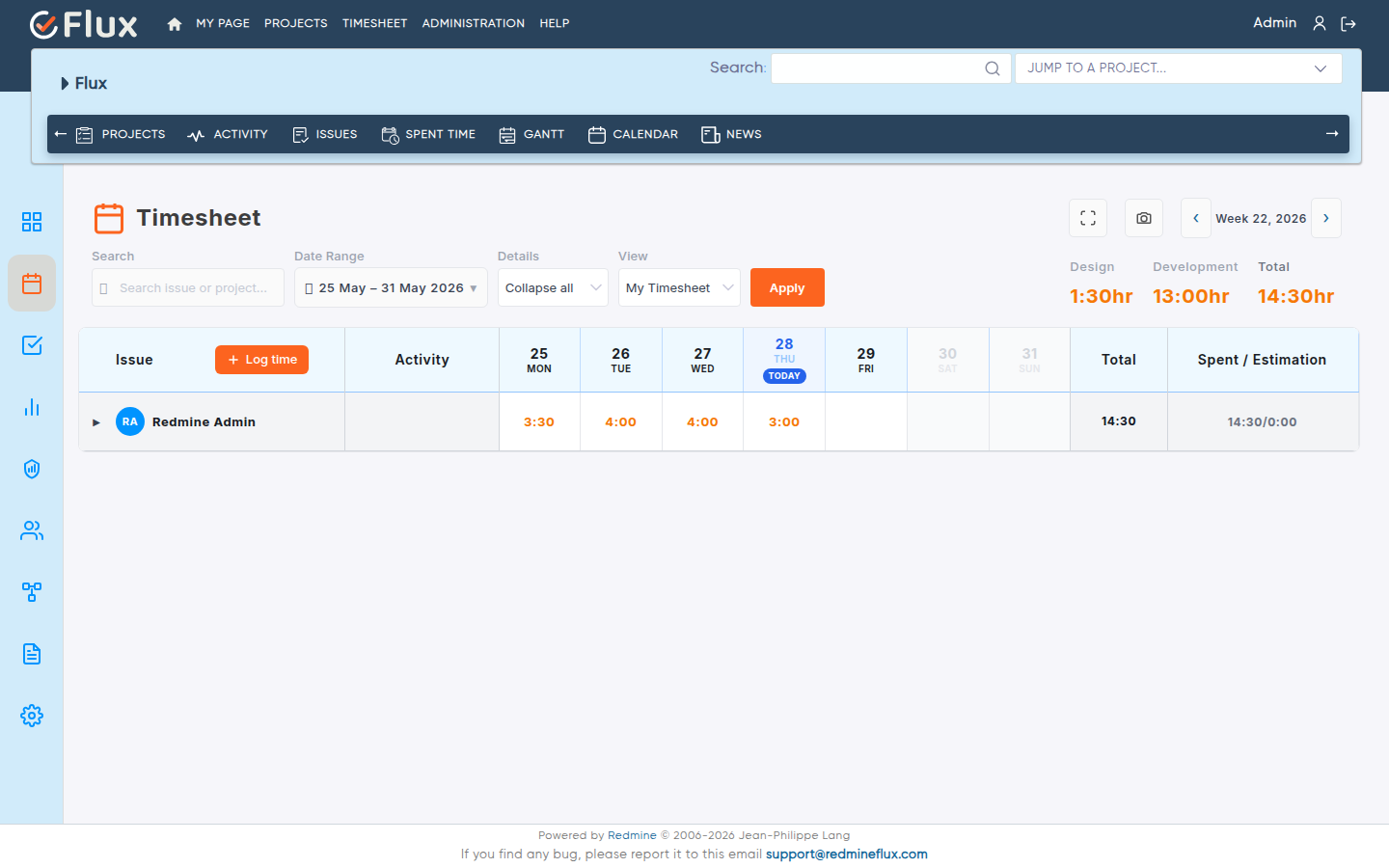Viewport: 1389px width, 868px height.
Task: Open the My Timesheet view dropdown
Action: (x=679, y=287)
